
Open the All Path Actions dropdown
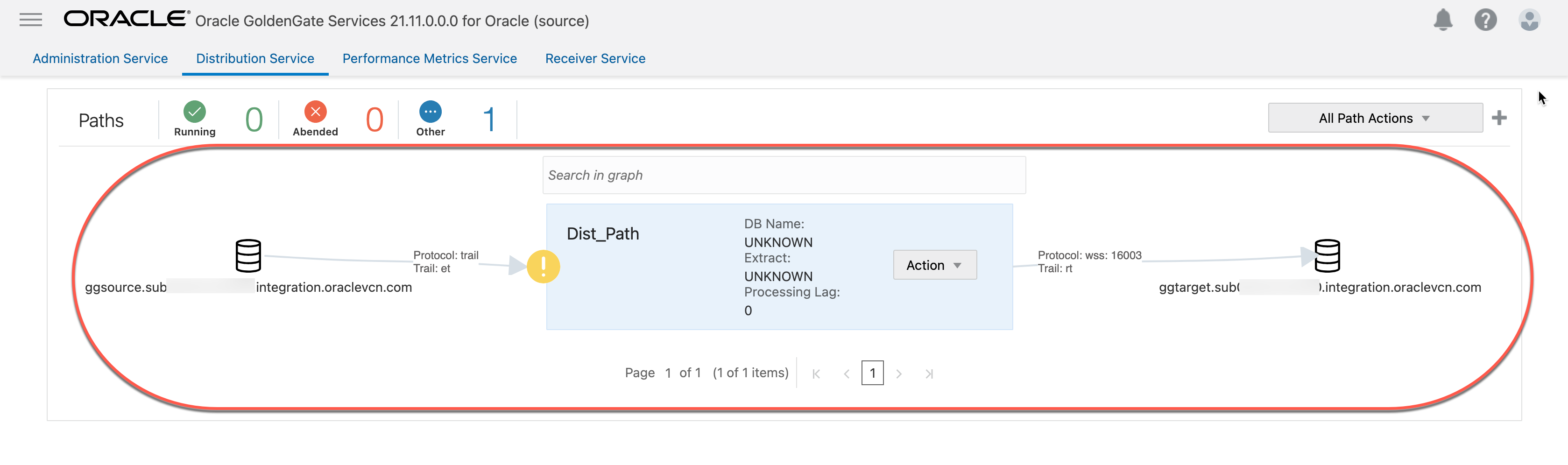click(1374, 118)
